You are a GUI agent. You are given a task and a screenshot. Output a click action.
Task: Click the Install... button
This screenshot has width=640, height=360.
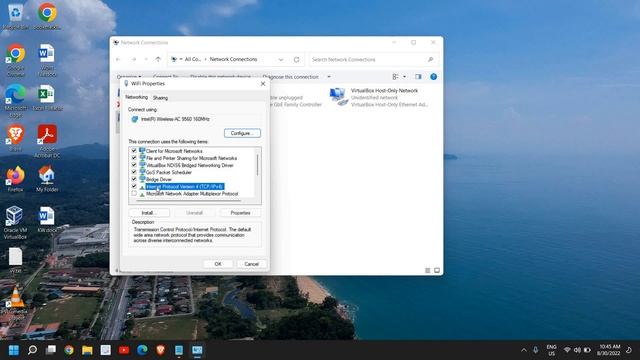pos(149,213)
